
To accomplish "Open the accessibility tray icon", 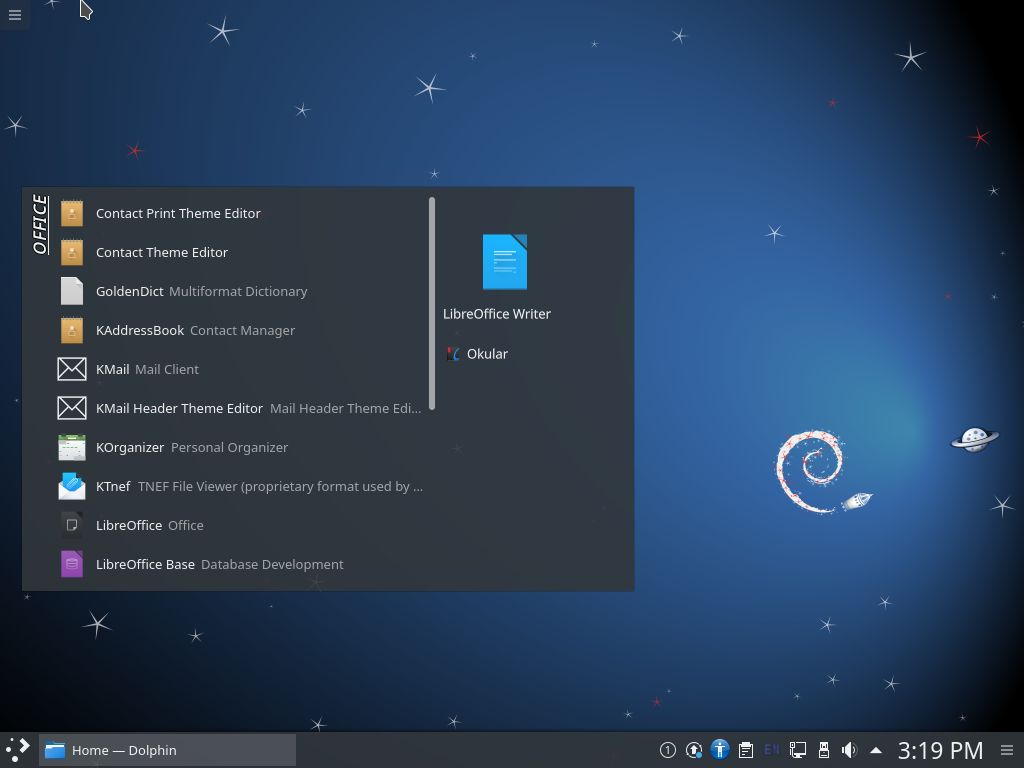I will [720, 750].
